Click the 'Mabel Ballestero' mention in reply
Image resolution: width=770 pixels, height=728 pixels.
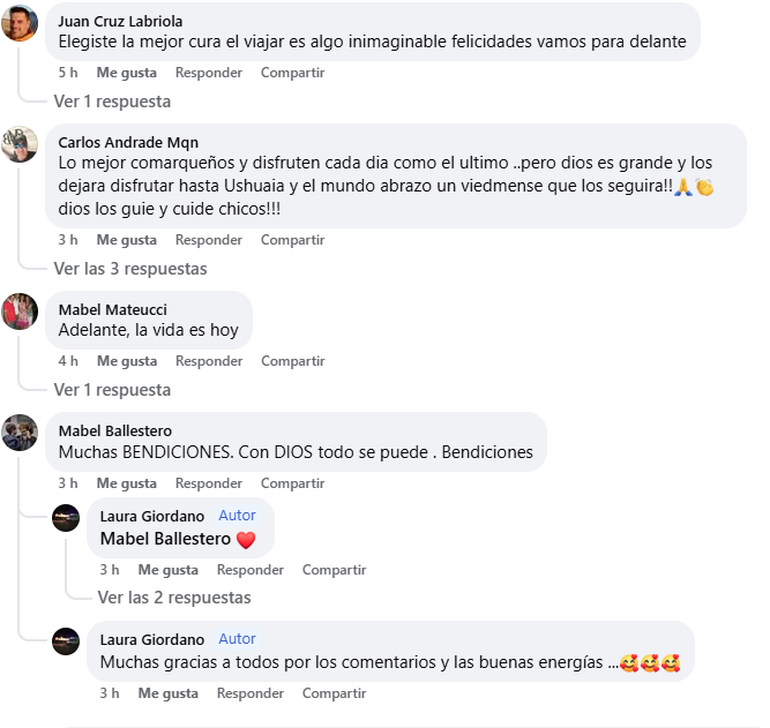[x=166, y=540]
